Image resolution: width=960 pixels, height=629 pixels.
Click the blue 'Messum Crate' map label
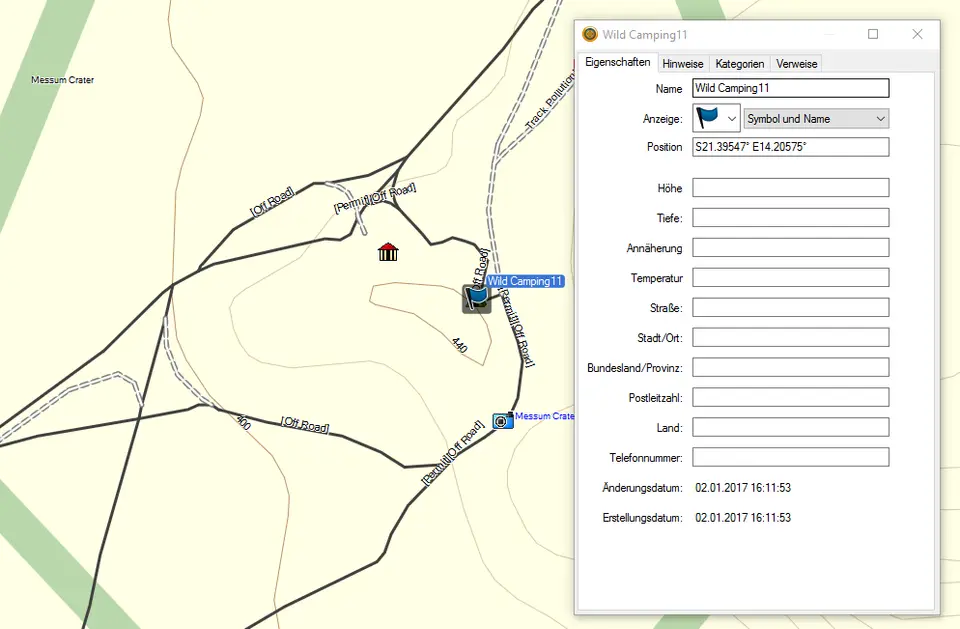[544, 416]
